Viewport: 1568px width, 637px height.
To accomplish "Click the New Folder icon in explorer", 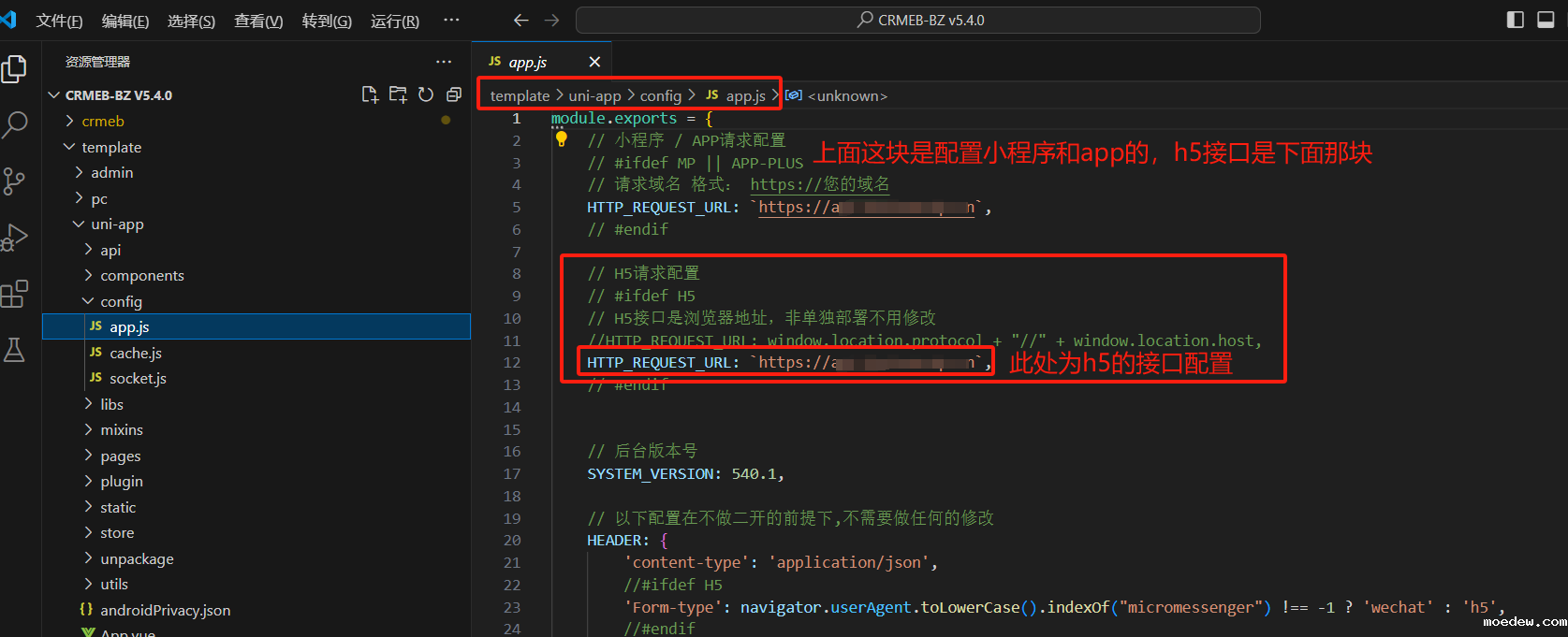I will [398, 94].
